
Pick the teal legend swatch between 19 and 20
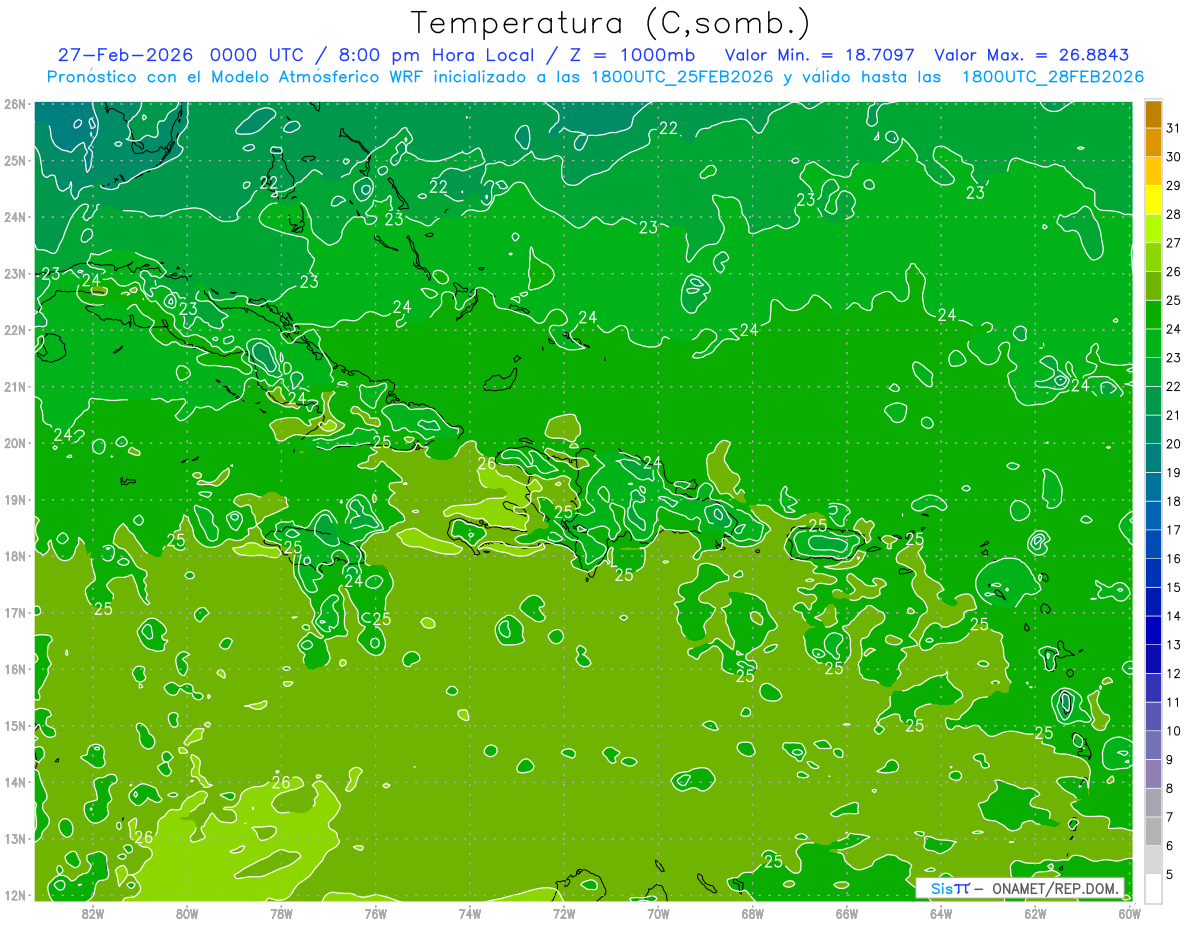tap(1152, 458)
